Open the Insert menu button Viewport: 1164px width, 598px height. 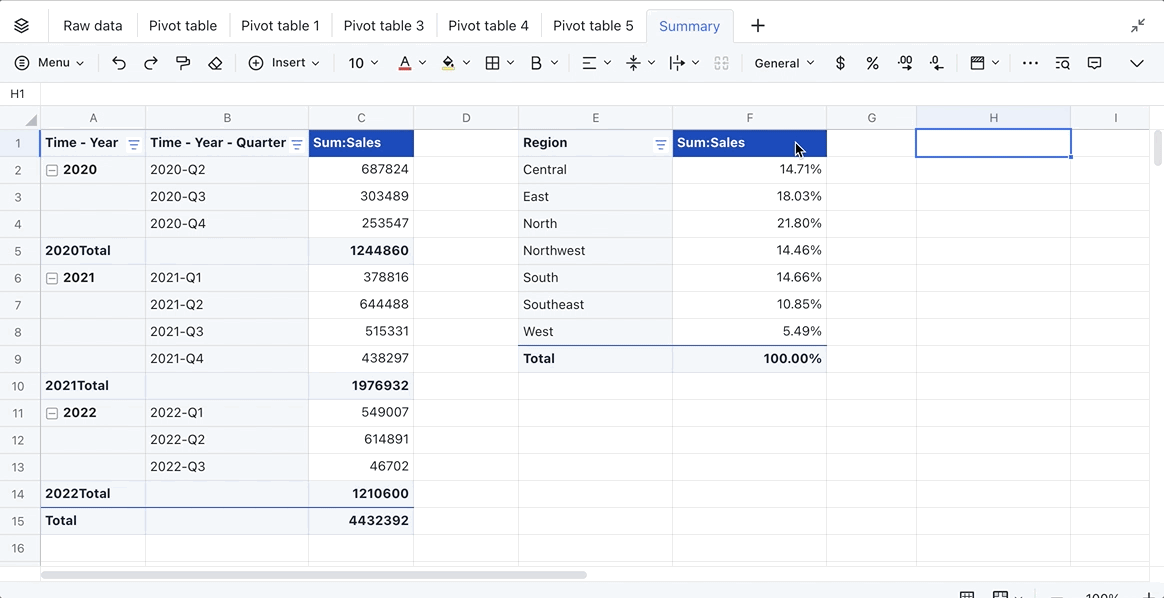(284, 63)
